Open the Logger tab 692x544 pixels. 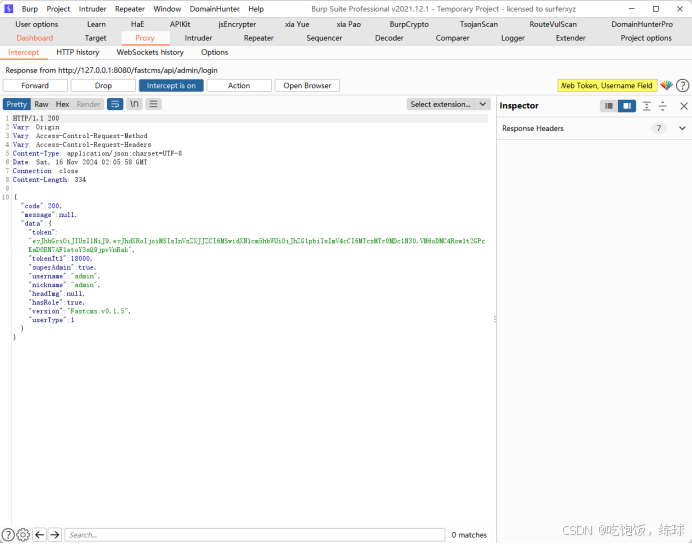(513, 38)
